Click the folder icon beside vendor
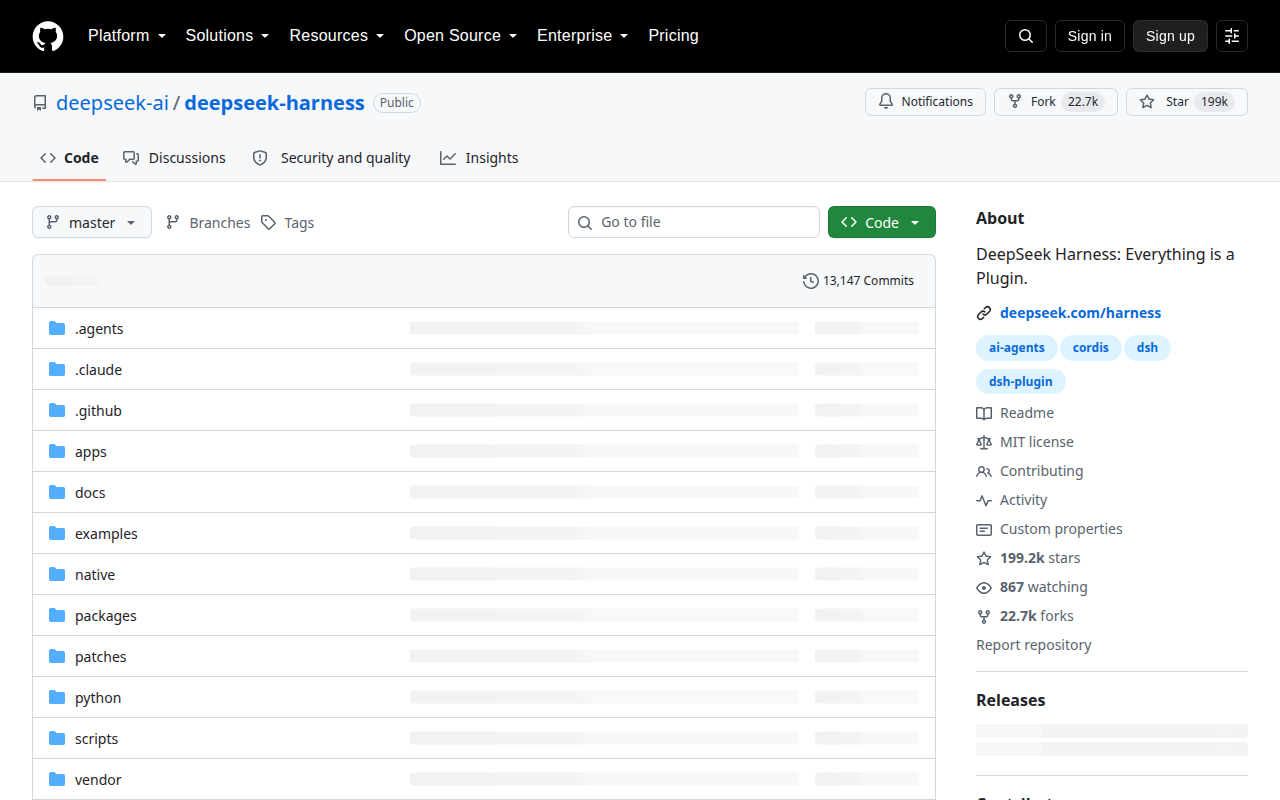 57,780
